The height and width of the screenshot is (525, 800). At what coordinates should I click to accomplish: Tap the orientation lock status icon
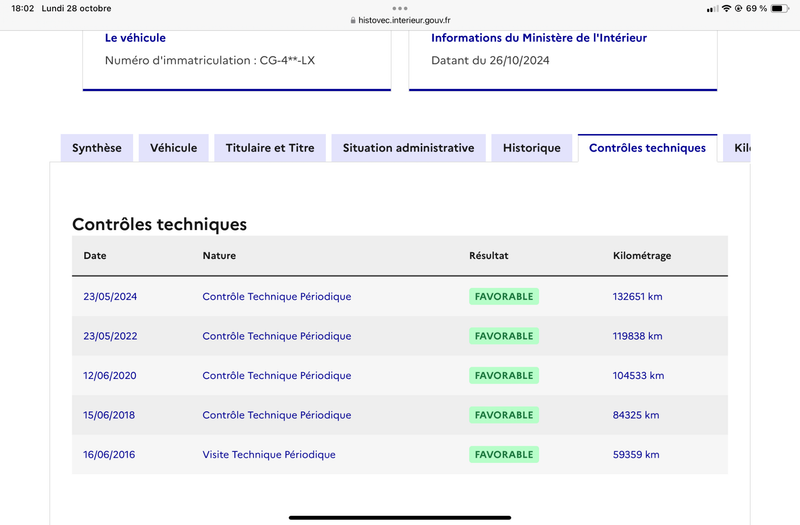coord(738,8)
